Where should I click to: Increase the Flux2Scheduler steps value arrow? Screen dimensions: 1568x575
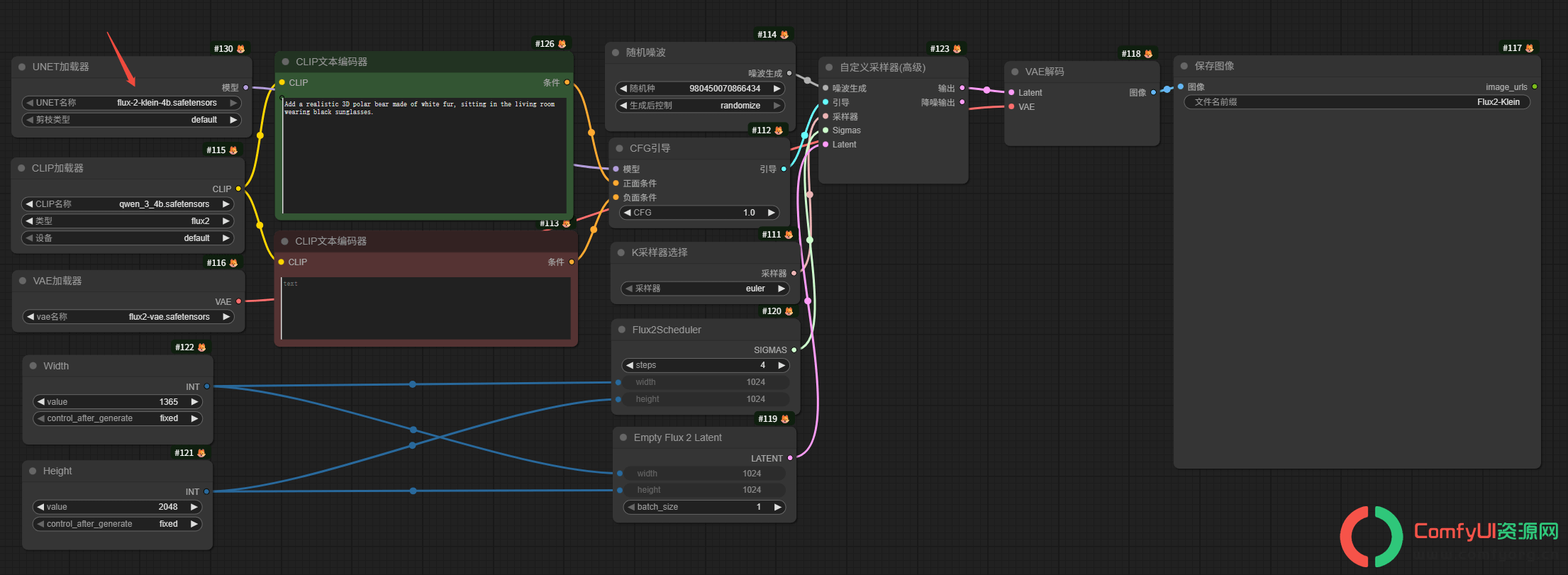pos(782,365)
